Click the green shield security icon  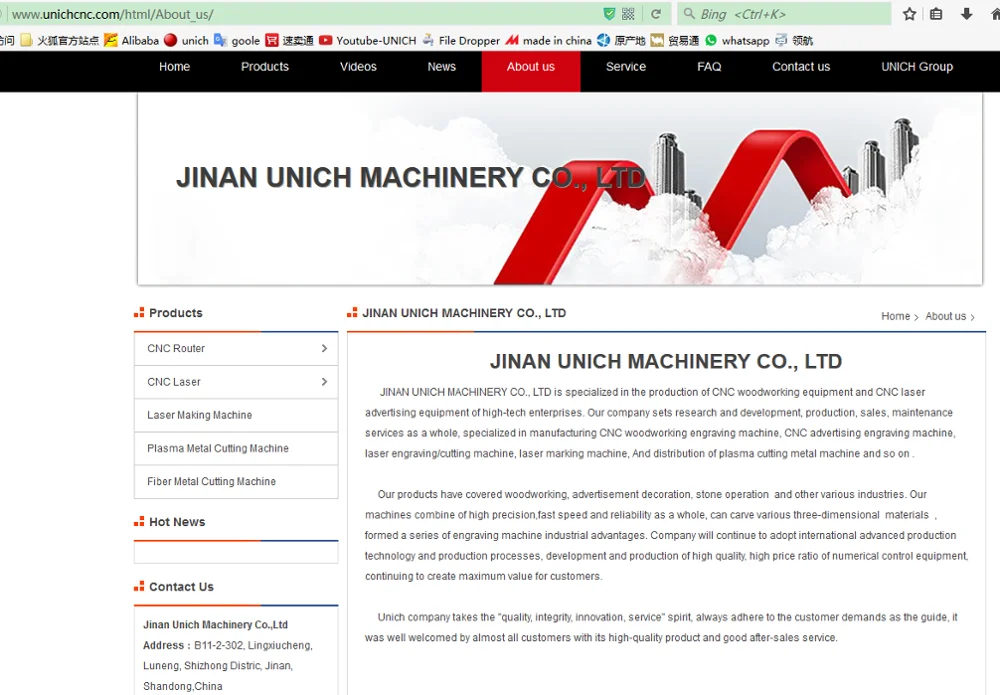pyautogui.click(x=609, y=14)
